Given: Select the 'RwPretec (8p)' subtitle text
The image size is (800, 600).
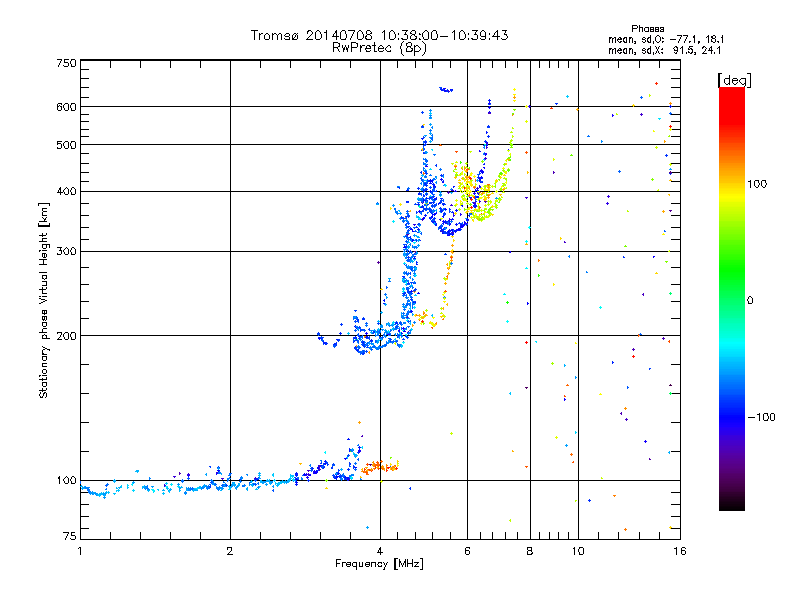Looking at the screenshot, I should click(x=379, y=48).
